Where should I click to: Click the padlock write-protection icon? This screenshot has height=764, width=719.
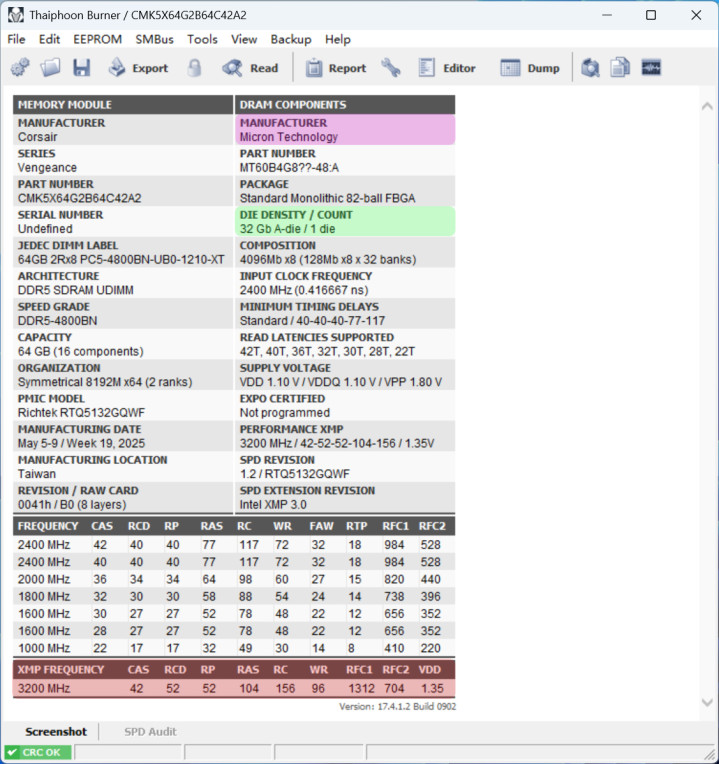click(x=194, y=68)
